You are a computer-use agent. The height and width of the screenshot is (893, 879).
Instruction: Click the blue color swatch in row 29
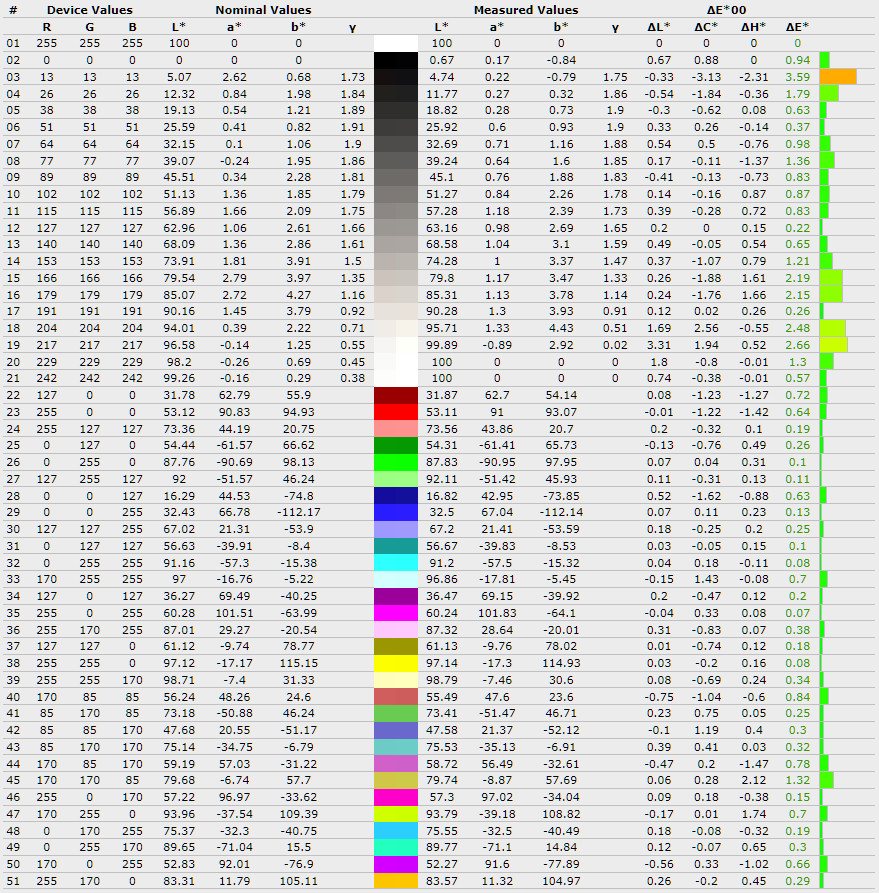[x=395, y=514]
